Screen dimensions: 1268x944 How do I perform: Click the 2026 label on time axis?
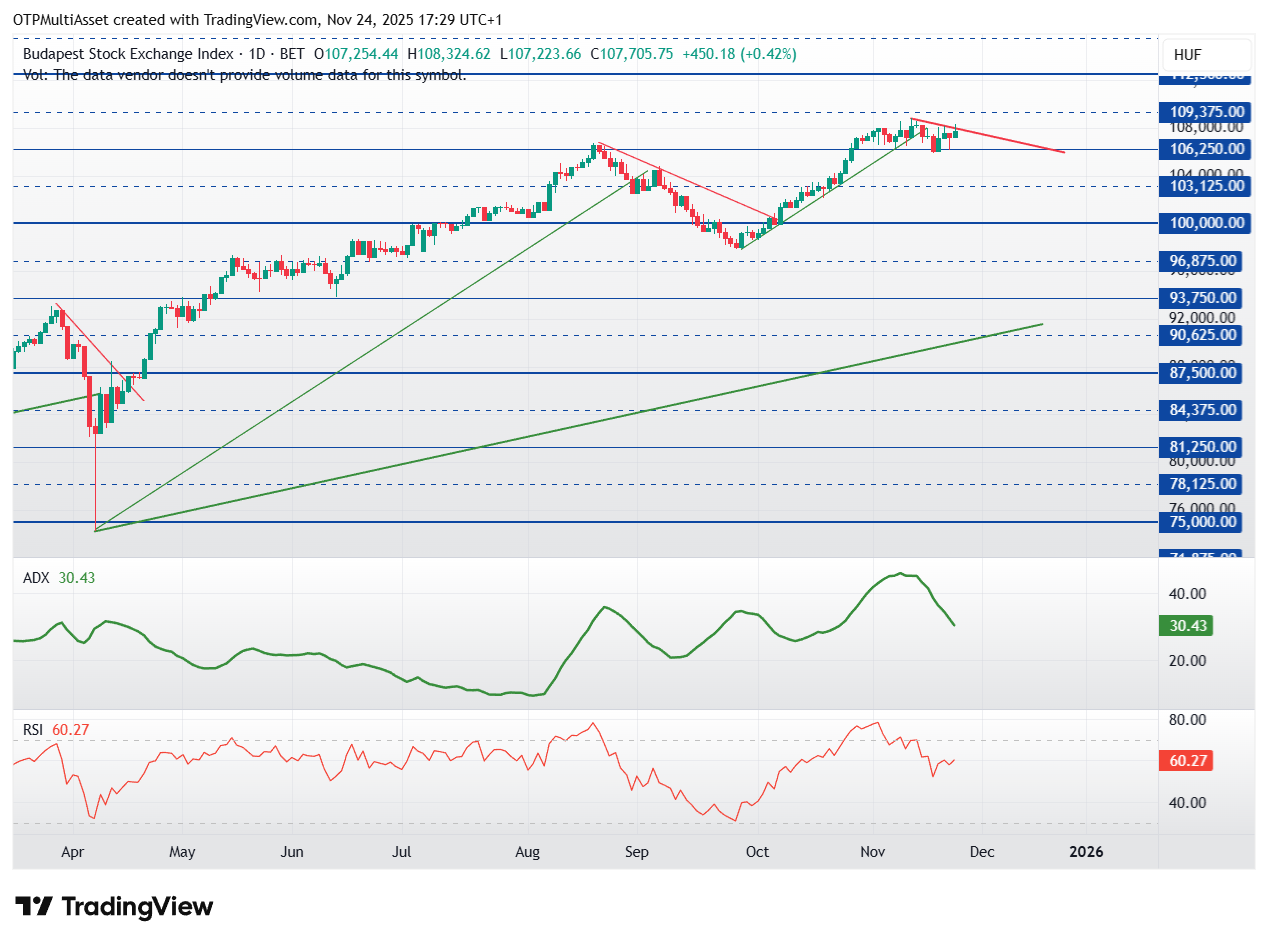pyautogui.click(x=1086, y=852)
